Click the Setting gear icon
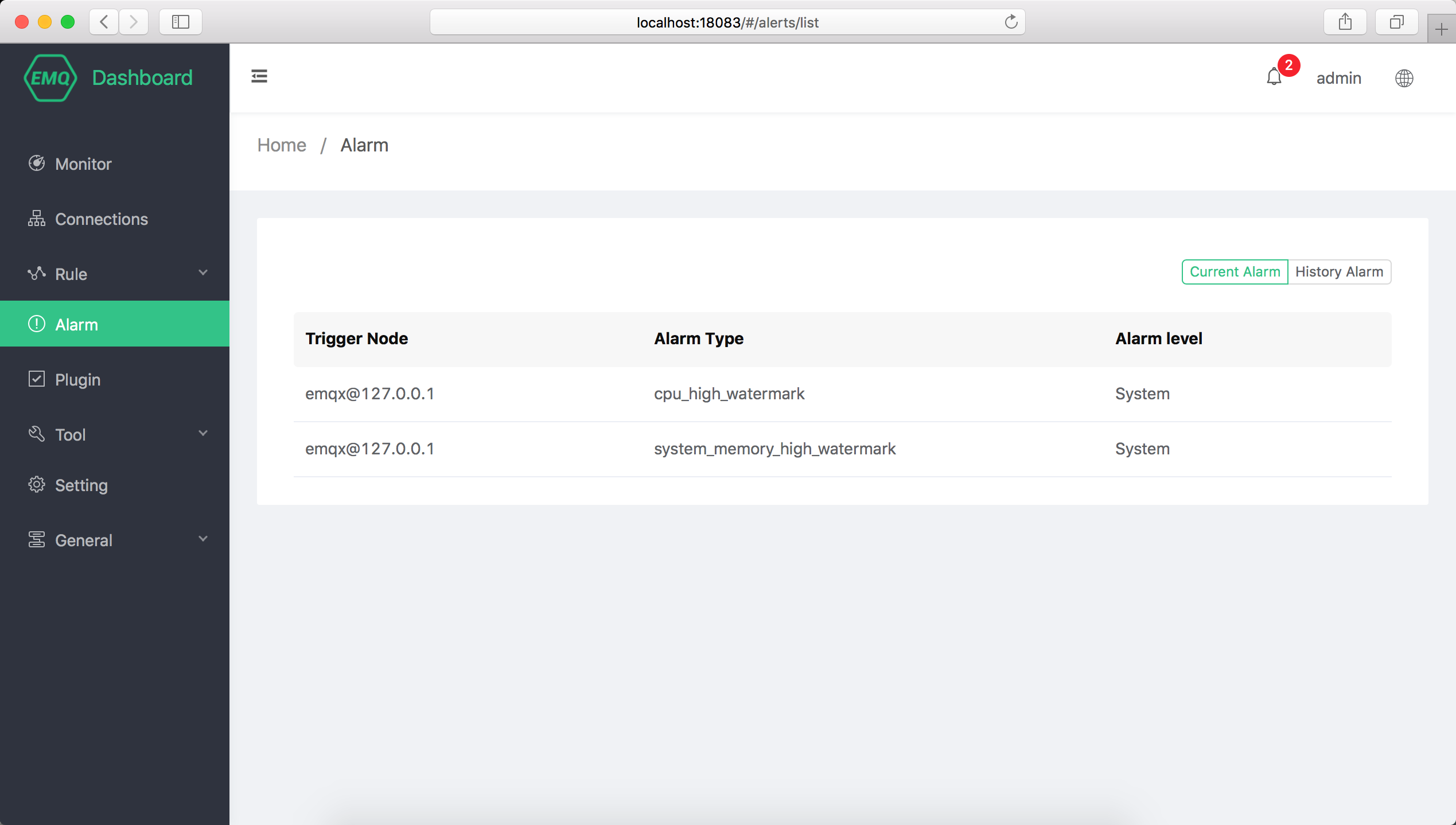 [37, 485]
